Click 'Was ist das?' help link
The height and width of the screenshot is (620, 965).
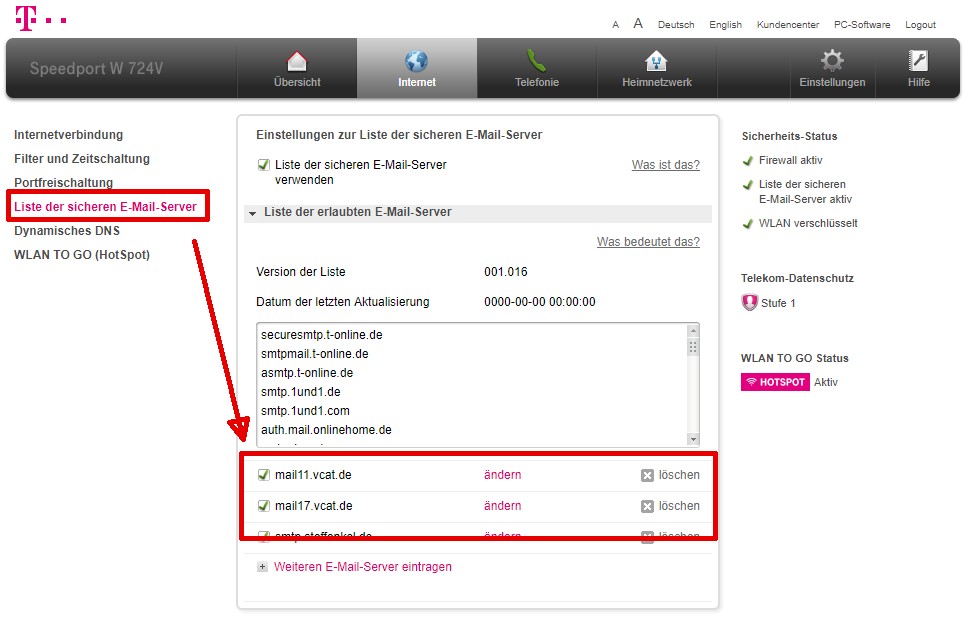(x=665, y=165)
